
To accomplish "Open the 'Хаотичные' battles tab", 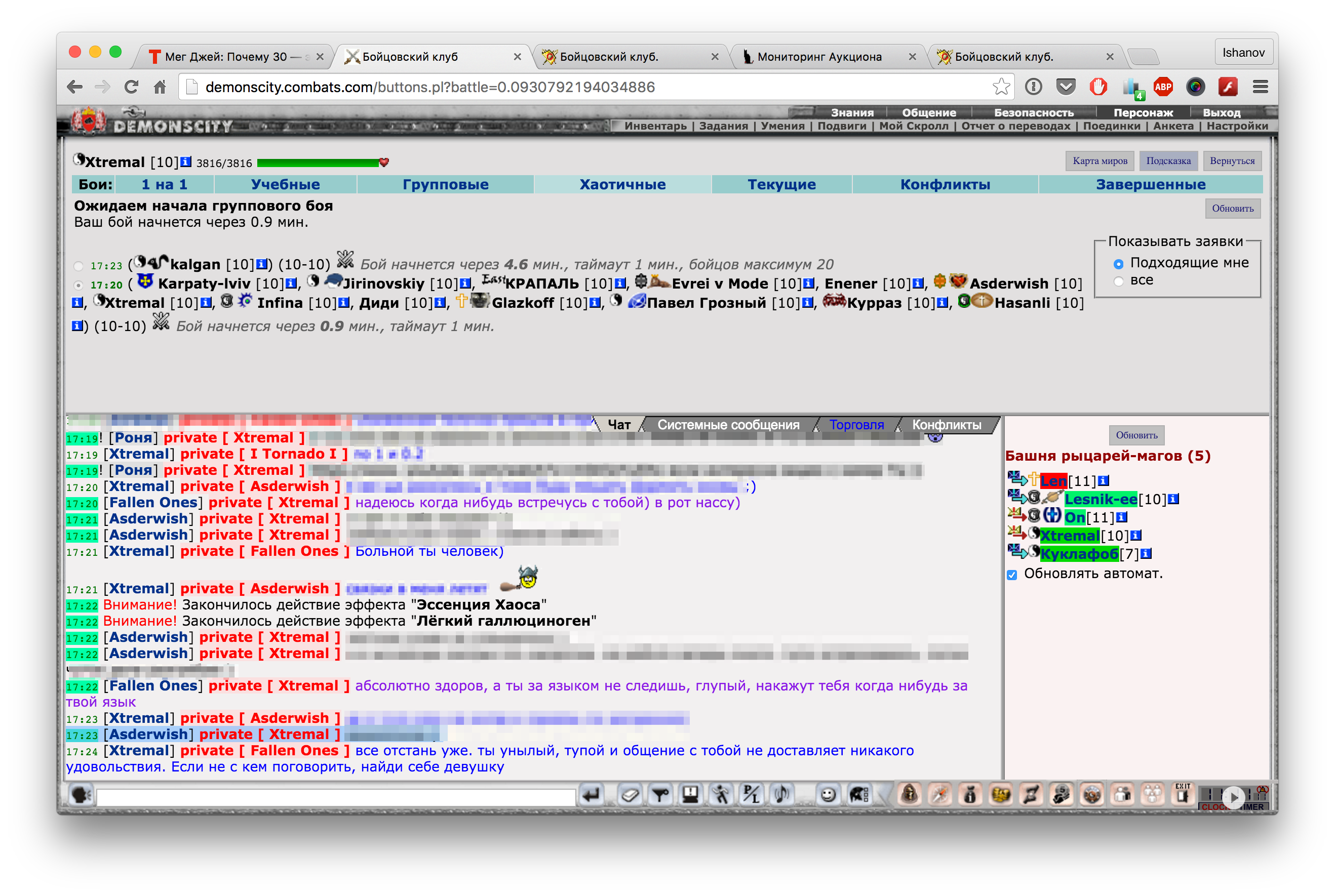I will point(622,185).
